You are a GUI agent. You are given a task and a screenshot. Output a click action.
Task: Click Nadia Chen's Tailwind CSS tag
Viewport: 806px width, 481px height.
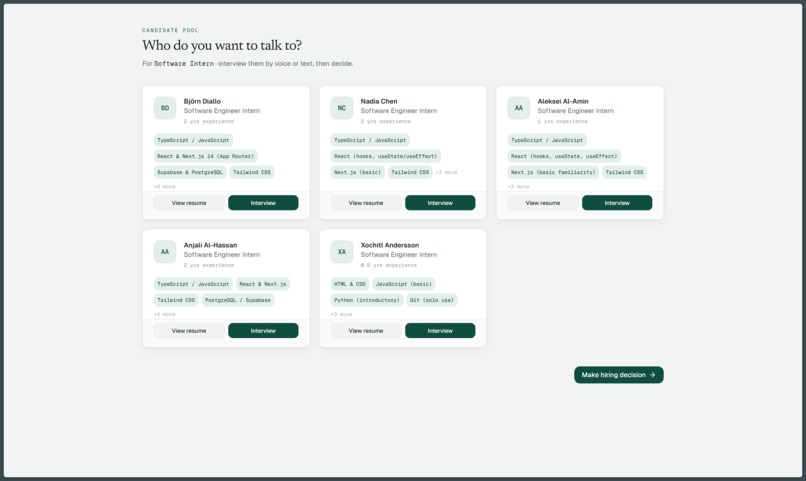[410, 172]
